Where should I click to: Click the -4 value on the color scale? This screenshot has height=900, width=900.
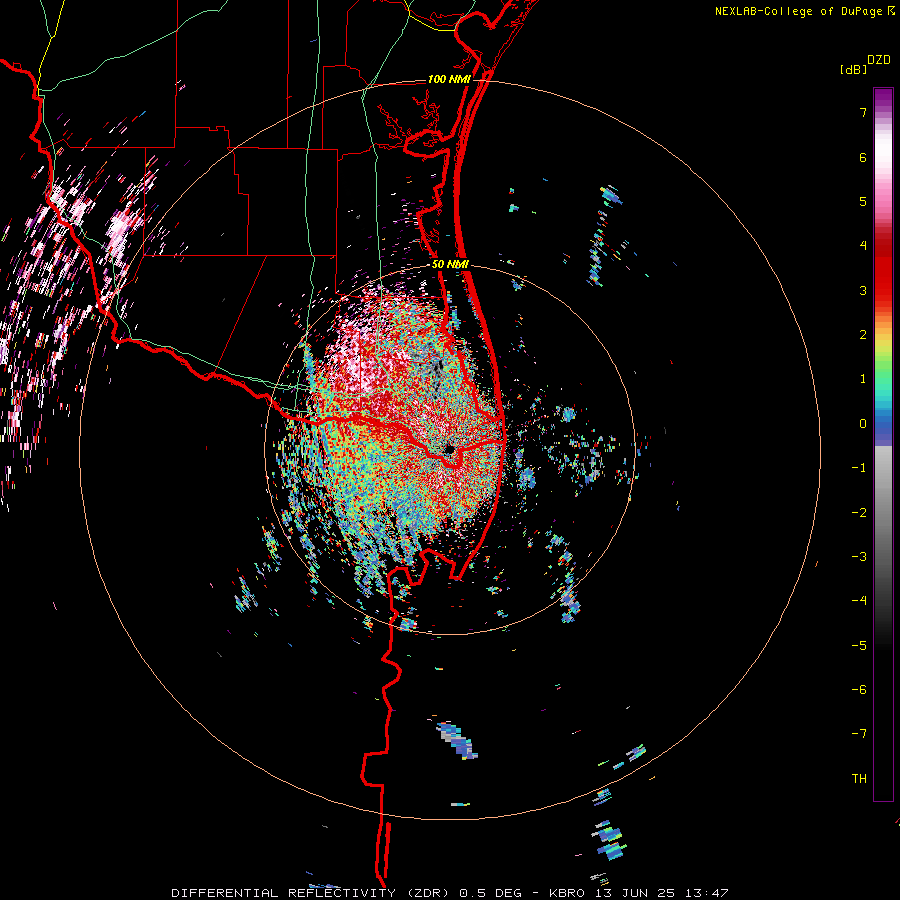(x=859, y=601)
